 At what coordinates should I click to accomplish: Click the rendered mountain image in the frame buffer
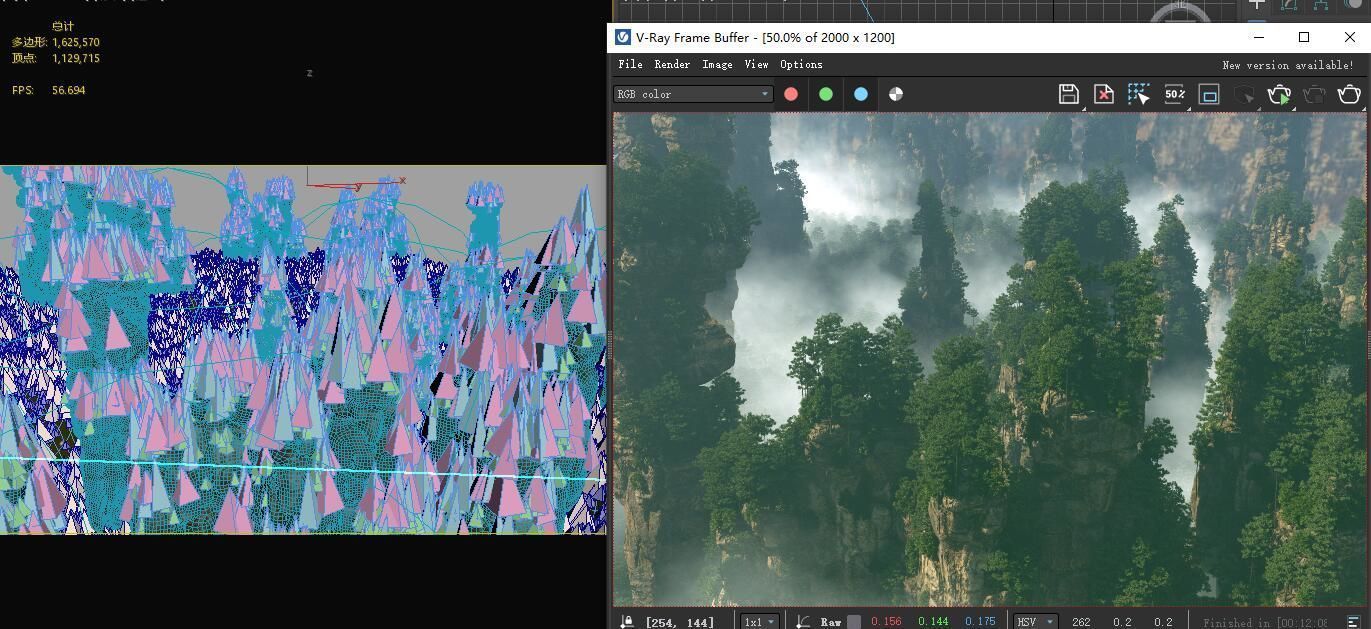989,359
